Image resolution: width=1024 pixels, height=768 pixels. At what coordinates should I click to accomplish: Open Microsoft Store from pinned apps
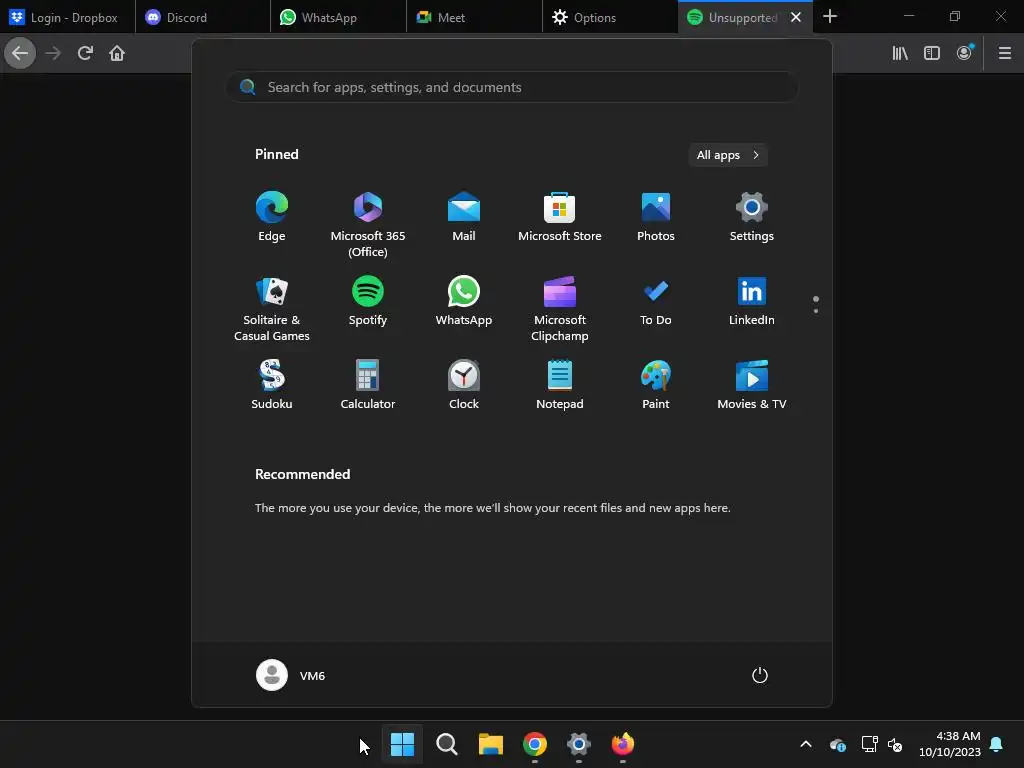[x=560, y=217]
